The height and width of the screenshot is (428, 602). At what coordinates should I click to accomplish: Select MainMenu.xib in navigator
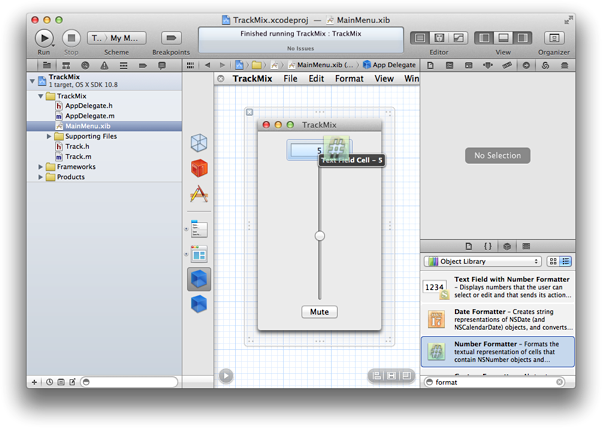(104, 126)
